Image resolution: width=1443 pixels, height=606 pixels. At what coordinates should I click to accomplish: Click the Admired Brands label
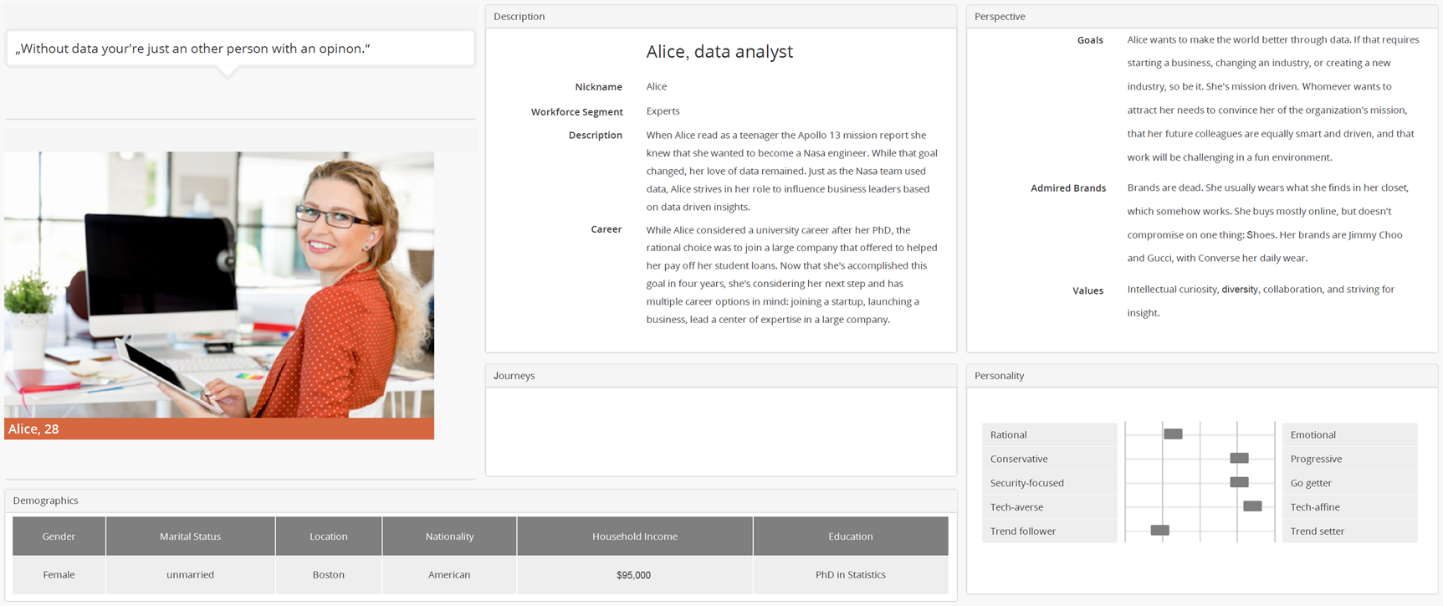point(1068,188)
